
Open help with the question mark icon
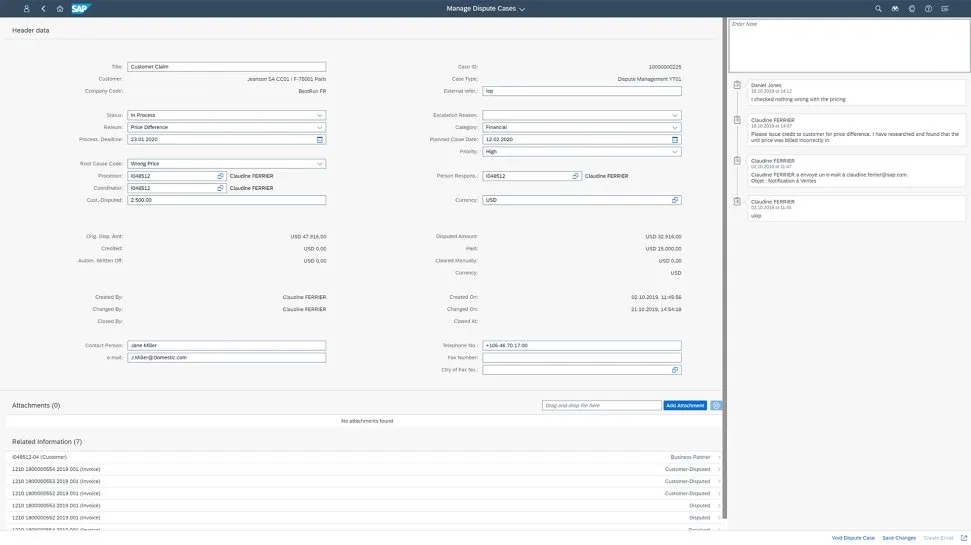(929, 8)
